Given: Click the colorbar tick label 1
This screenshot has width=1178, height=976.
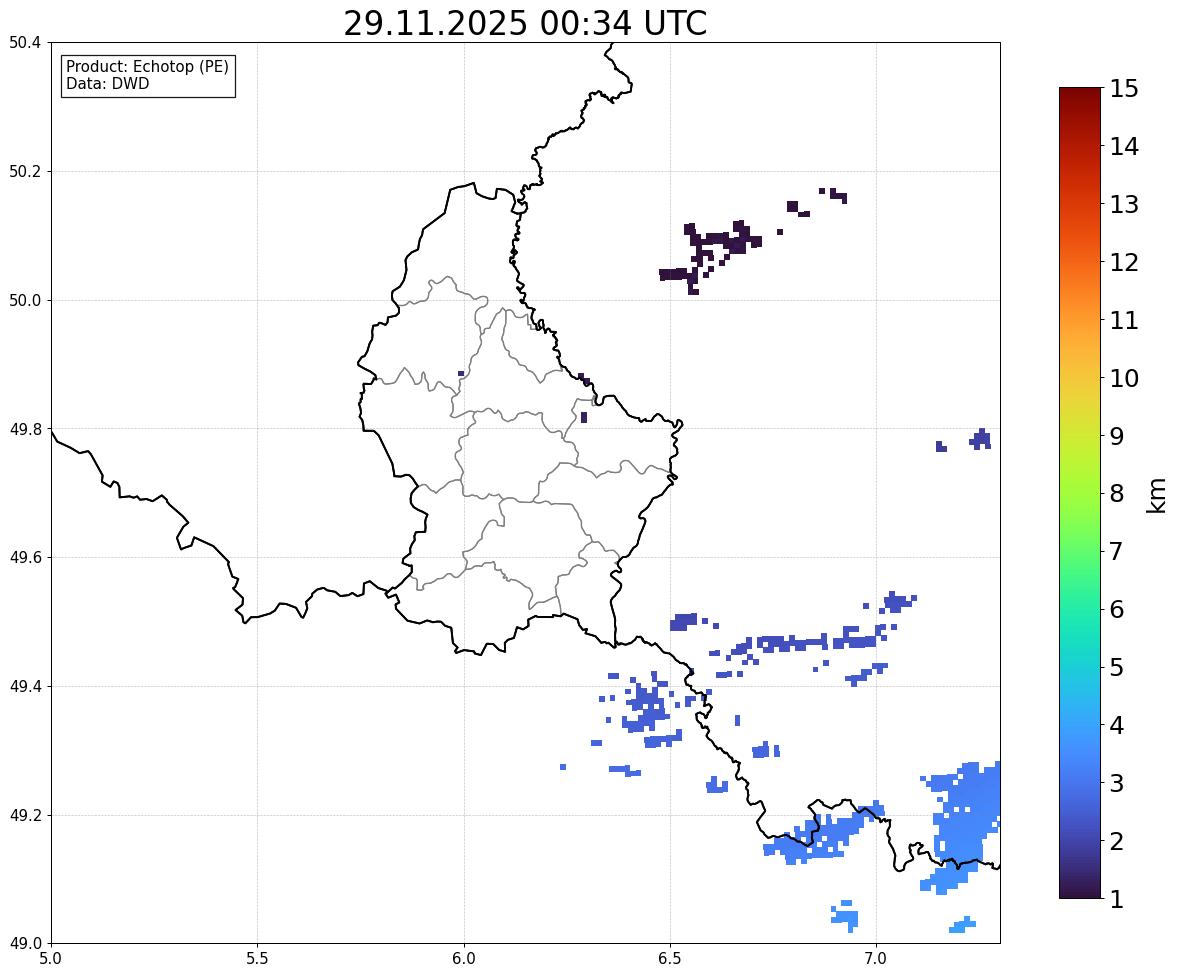Looking at the screenshot, I should point(1117,899).
